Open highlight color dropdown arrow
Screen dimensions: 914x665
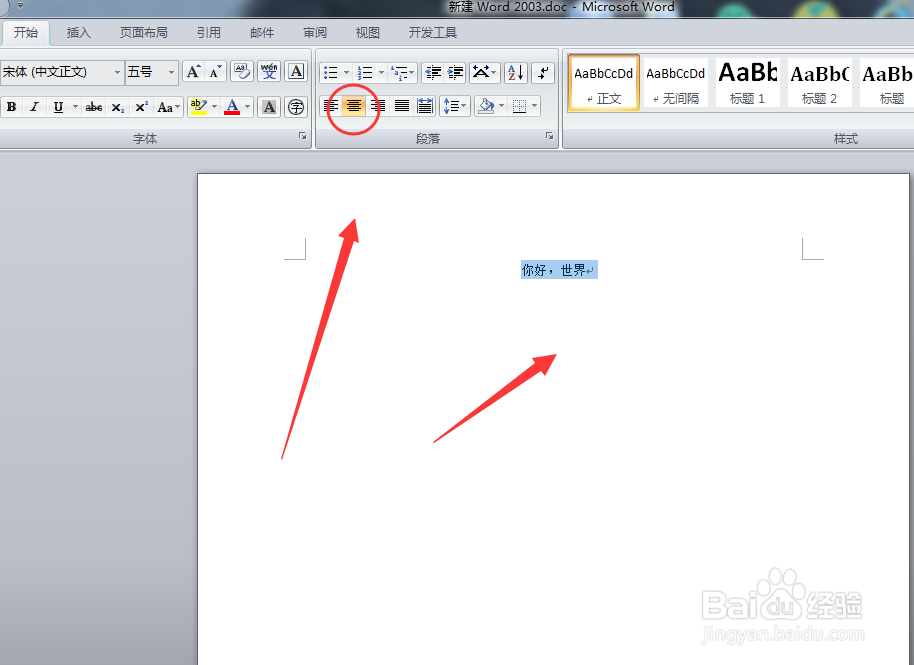pyautogui.click(x=215, y=107)
